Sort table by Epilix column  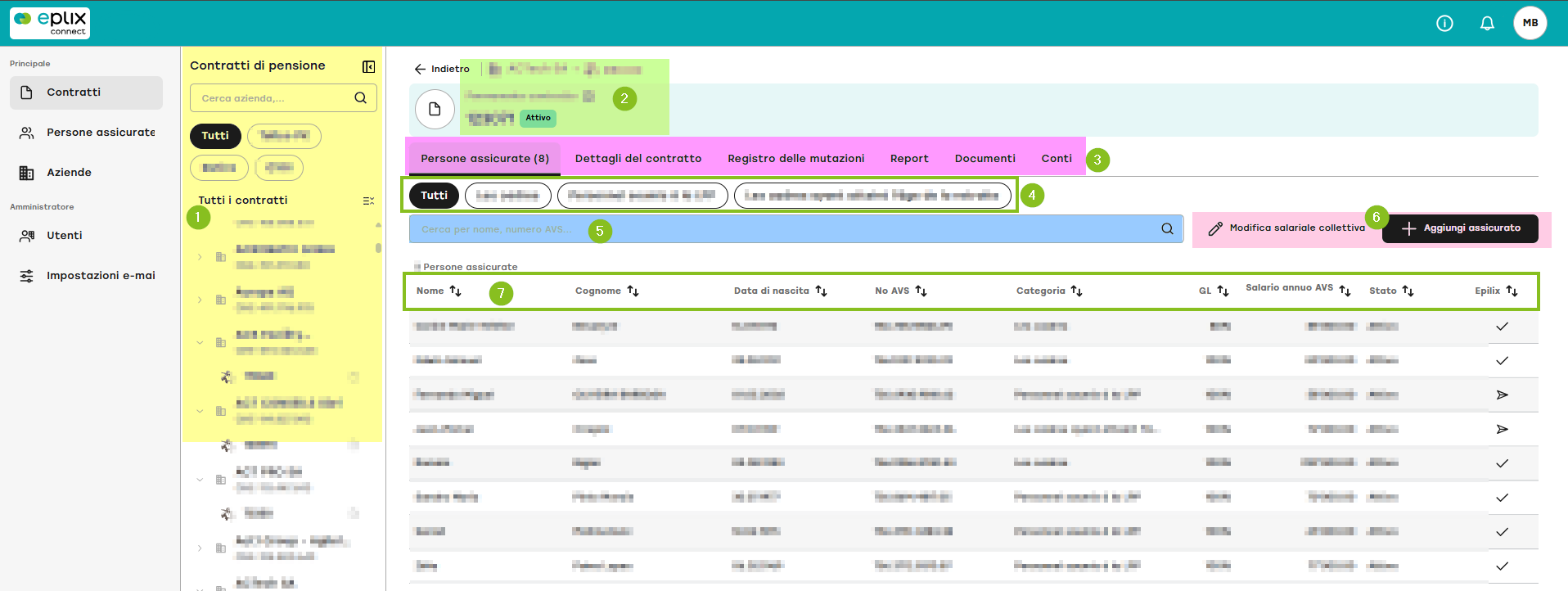tap(1512, 291)
